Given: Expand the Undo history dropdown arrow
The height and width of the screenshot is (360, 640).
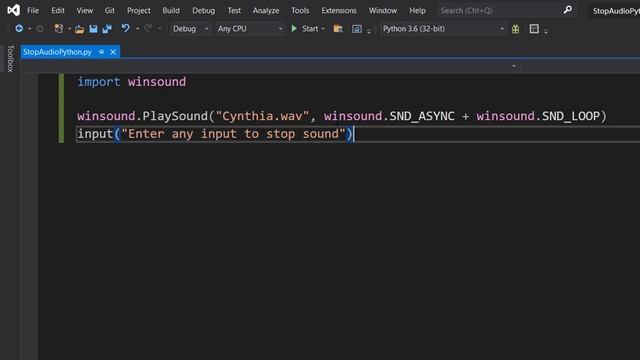Looking at the screenshot, I should point(137,29).
